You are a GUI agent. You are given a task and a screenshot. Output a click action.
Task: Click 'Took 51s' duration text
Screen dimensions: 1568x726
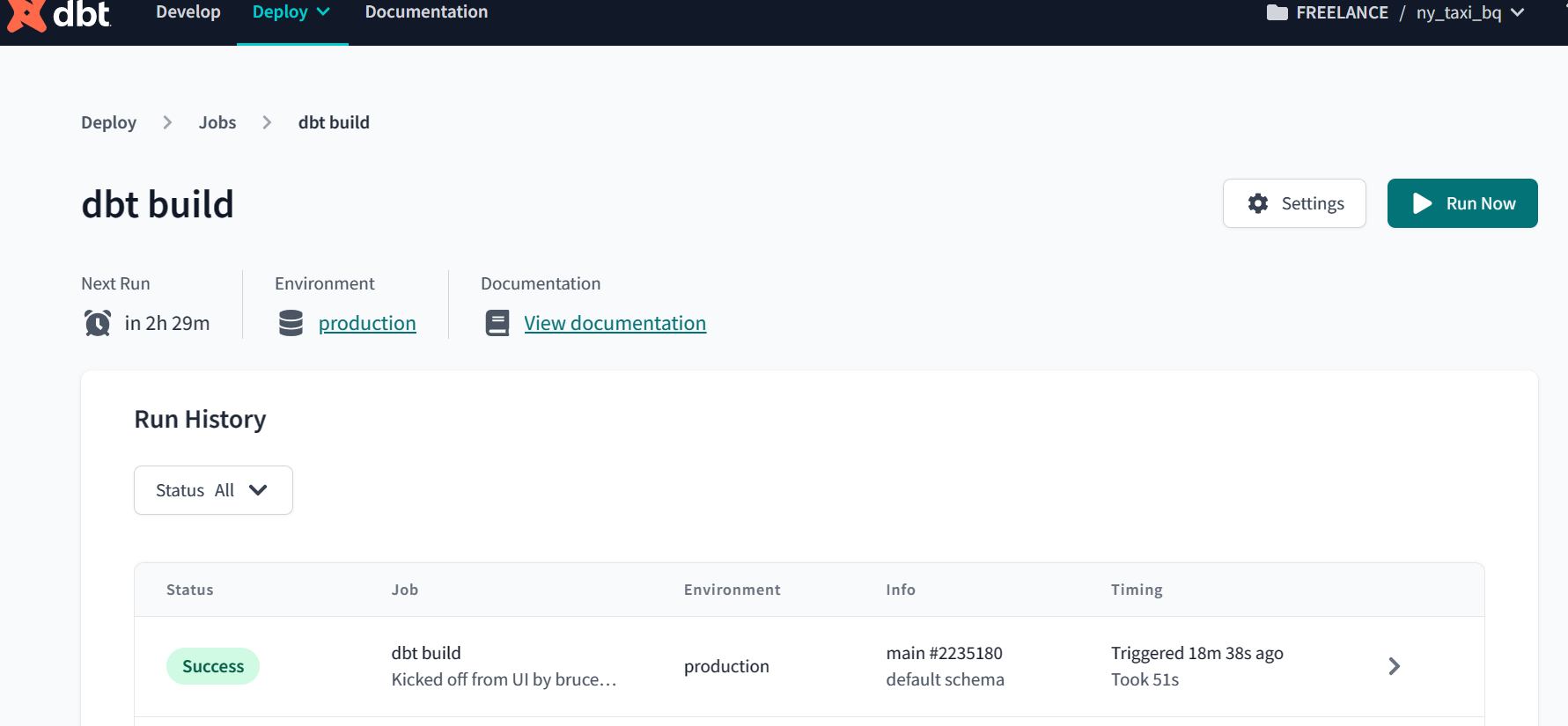1145,679
